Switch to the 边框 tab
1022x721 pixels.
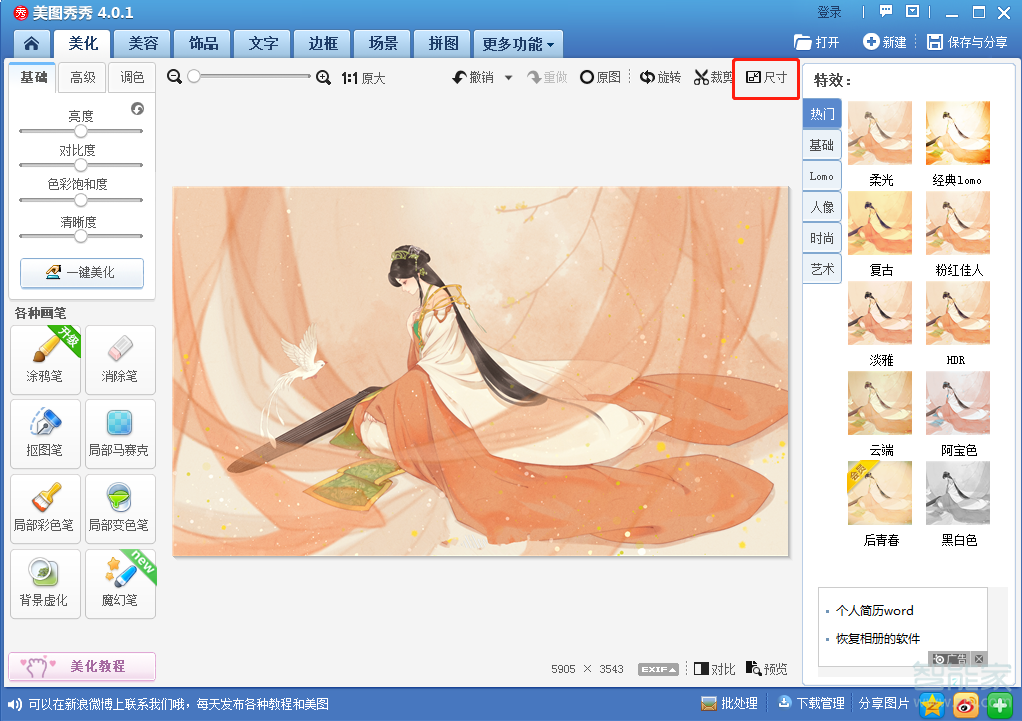323,44
